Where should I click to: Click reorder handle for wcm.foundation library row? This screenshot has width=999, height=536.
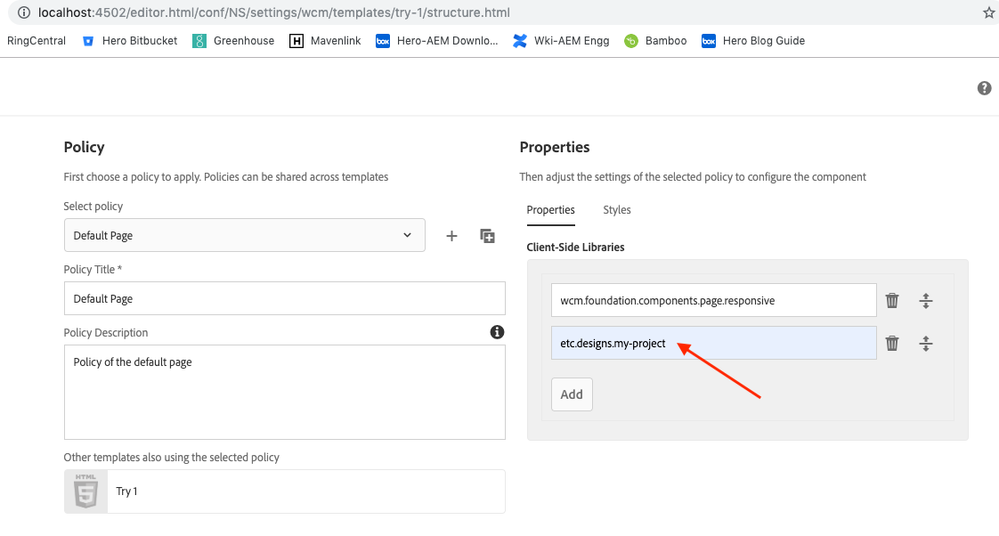[926, 300]
